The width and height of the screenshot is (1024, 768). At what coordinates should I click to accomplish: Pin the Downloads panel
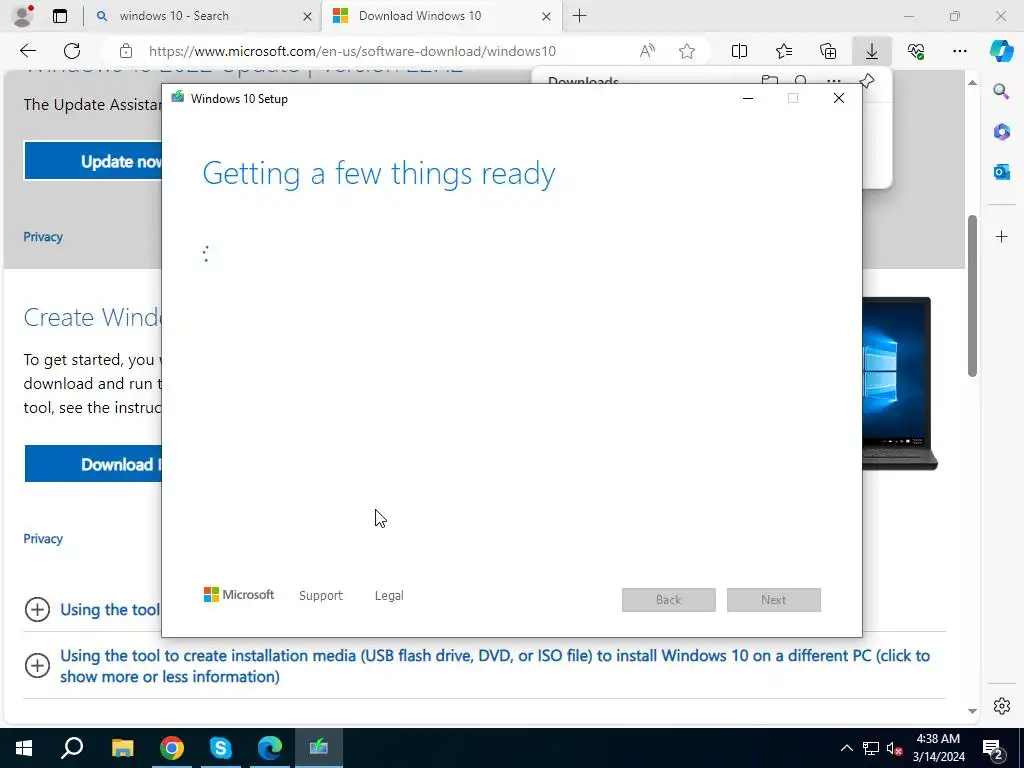tap(867, 80)
